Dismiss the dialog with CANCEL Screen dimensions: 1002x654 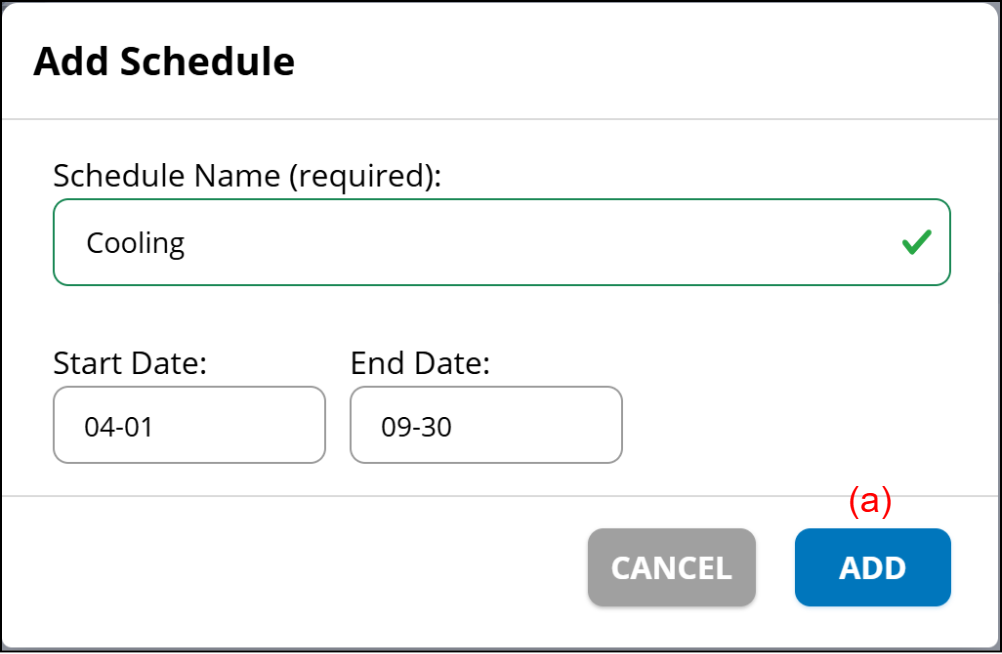[x=671, y=567]
